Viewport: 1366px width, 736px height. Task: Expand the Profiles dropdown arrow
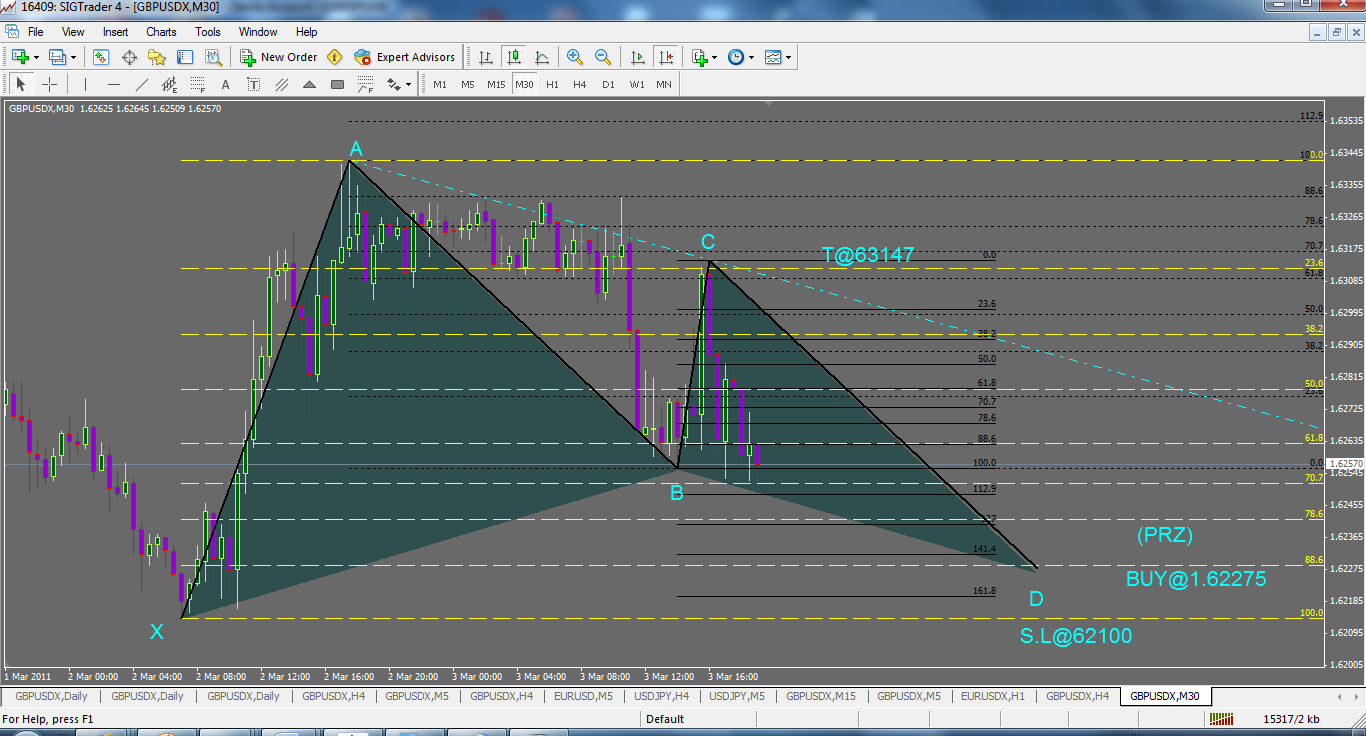click(73, 57)
